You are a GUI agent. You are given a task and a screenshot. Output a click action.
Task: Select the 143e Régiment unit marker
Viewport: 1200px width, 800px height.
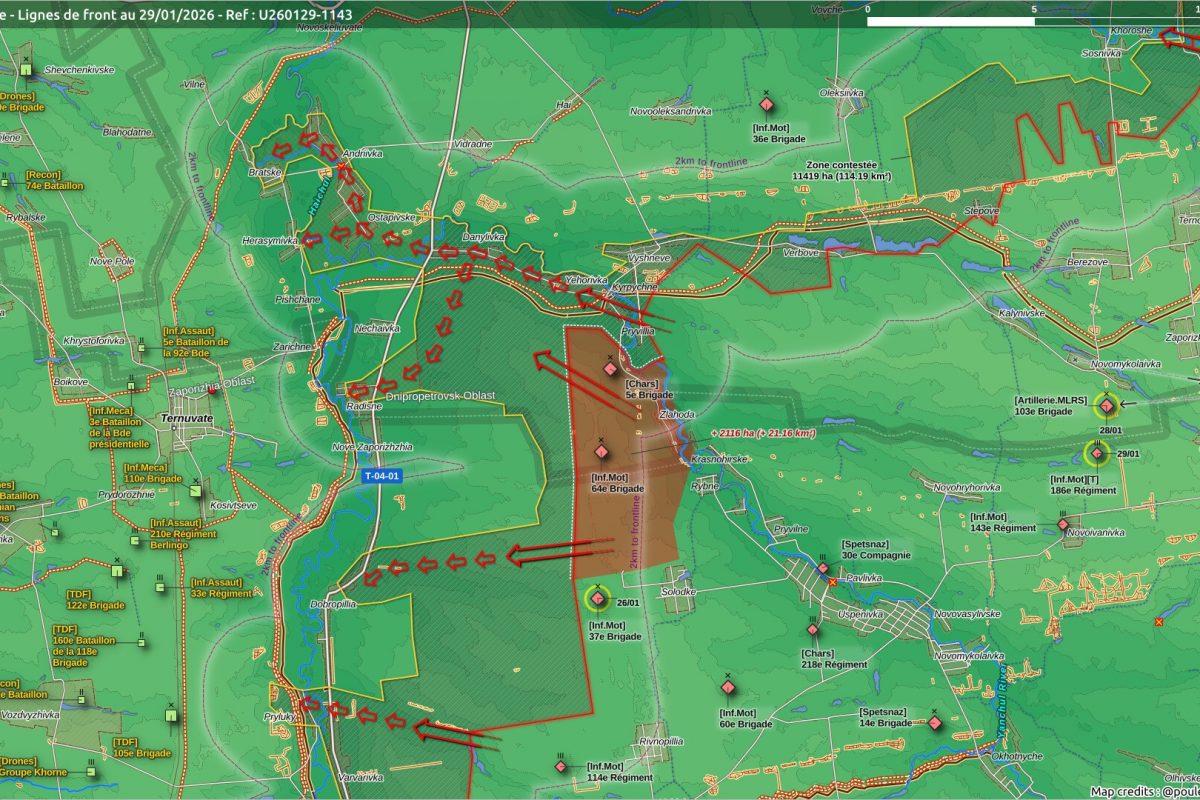click(x=1063, y=524)
